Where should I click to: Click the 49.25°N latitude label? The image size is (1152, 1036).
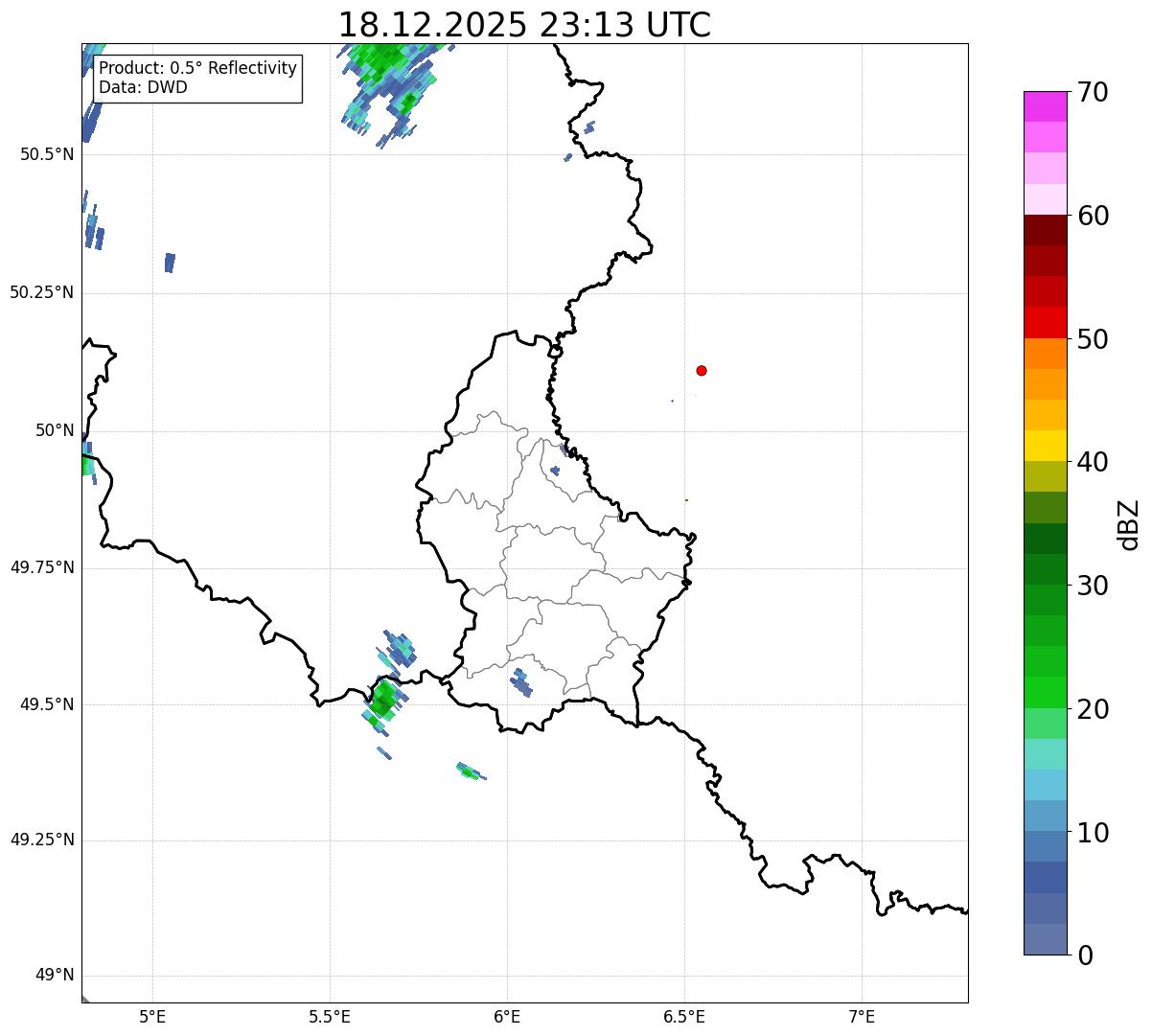(x=42, y=840)
